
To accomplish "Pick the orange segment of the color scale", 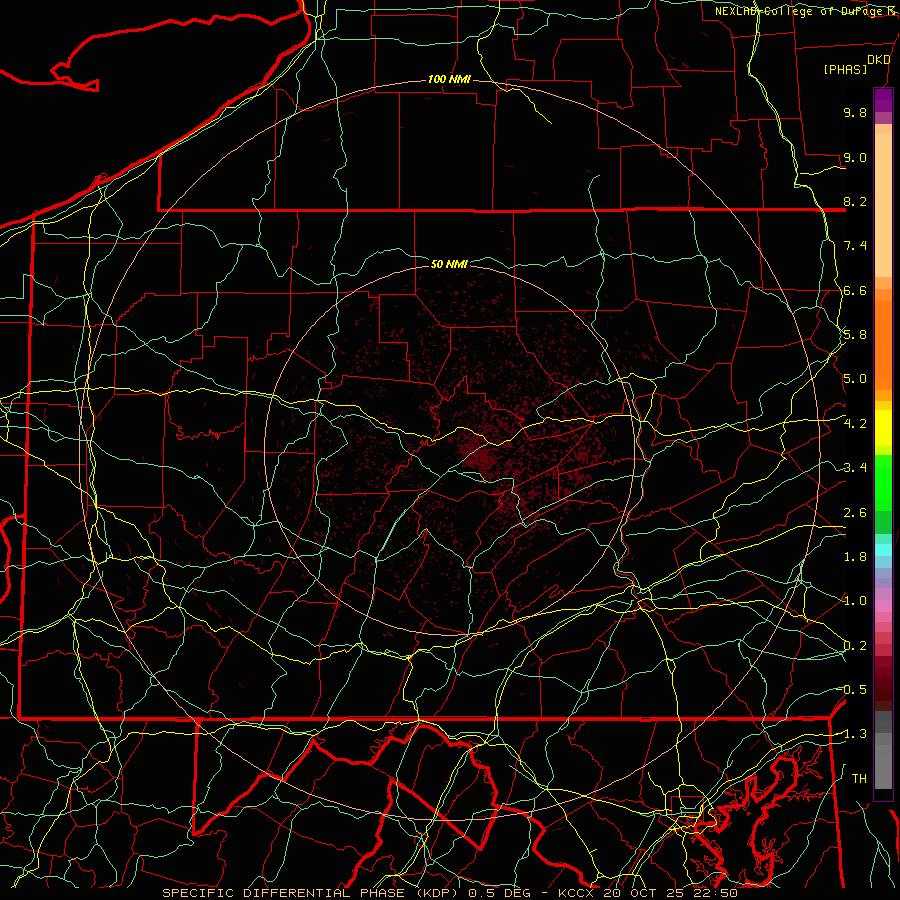I will pos(883,346).
